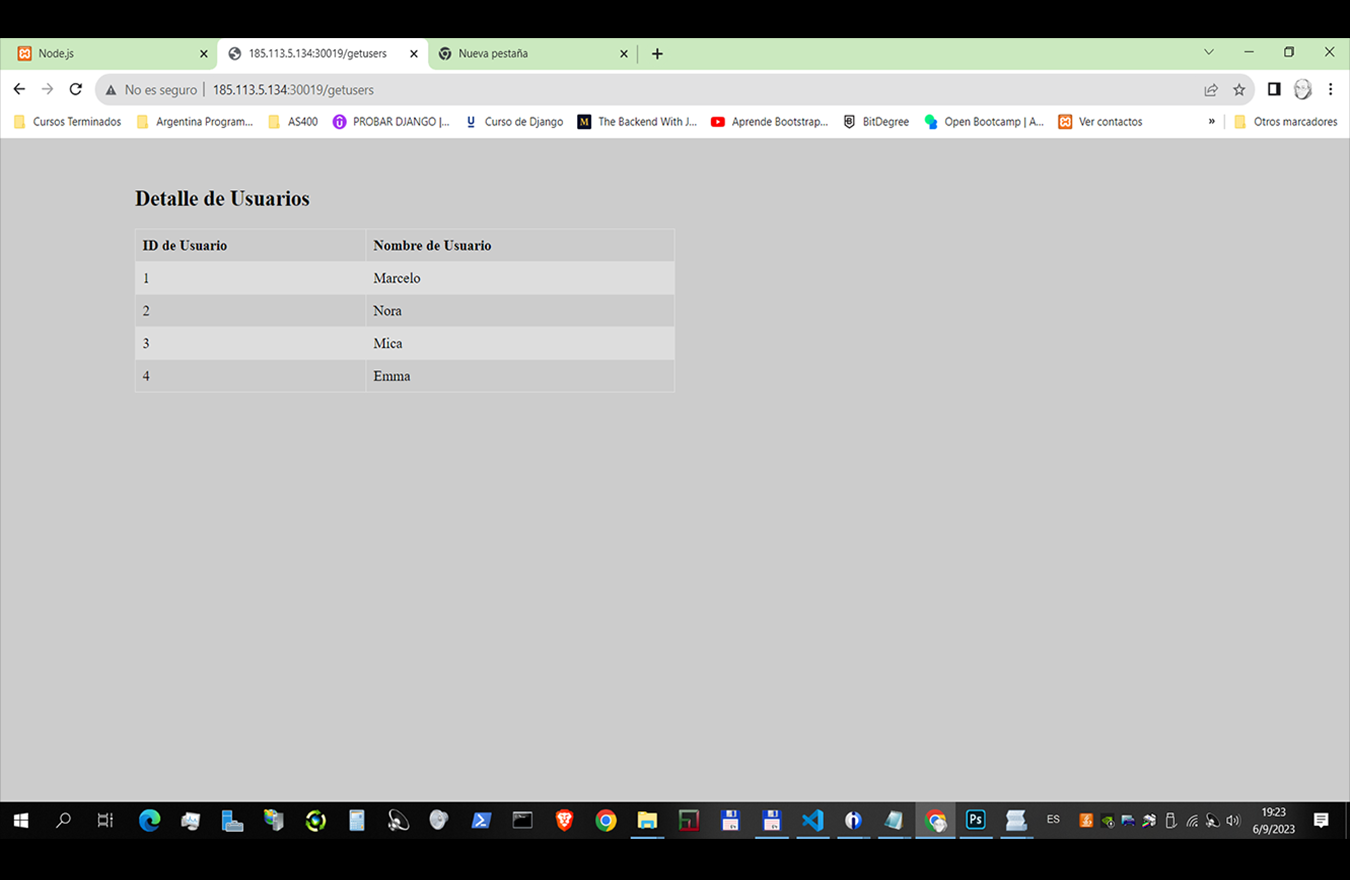Expand the hidden bookmarks chevron
This screenshot has height=880, width=1350.
click(x=1210, y=121)
